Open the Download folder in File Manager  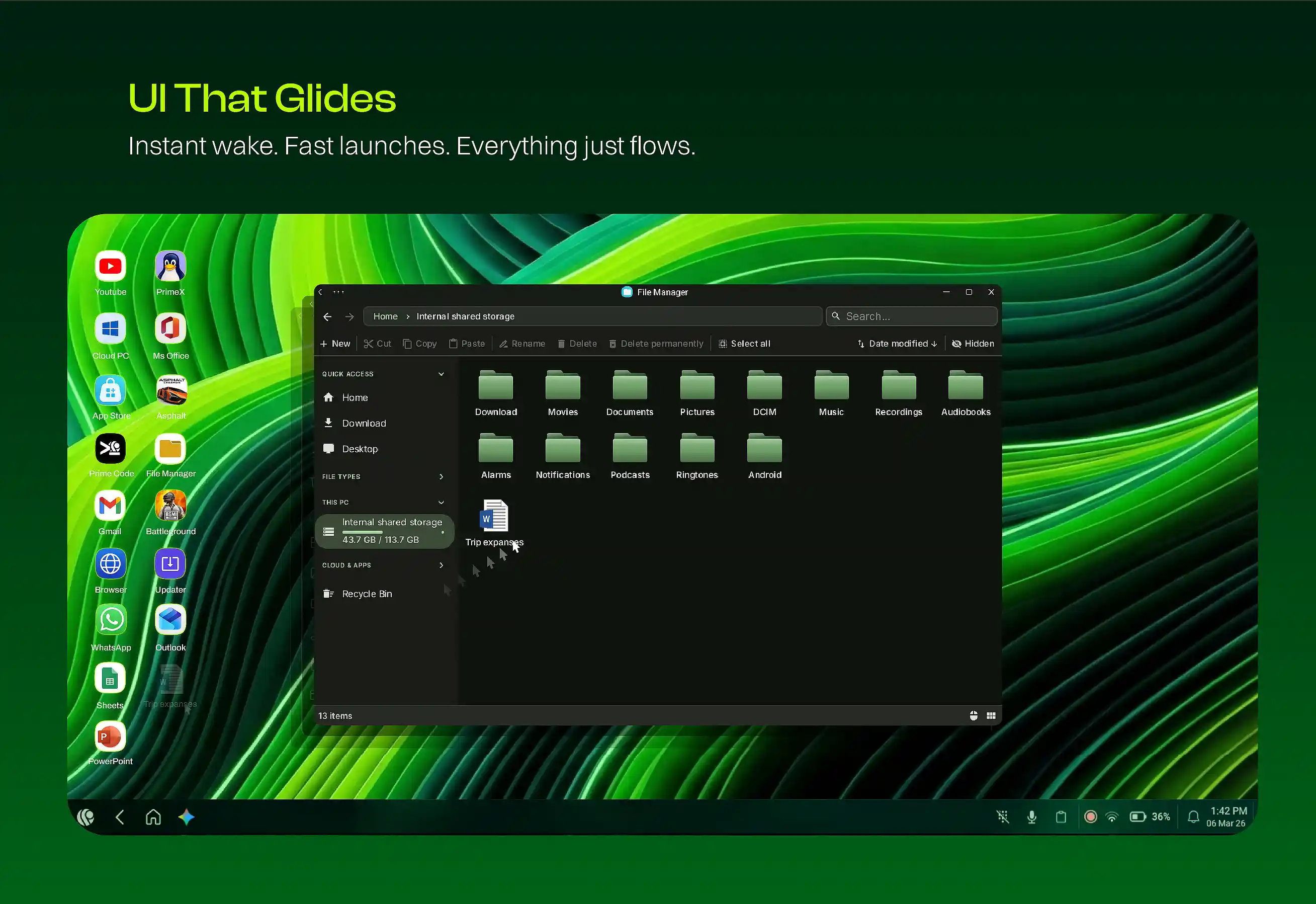click(x=495, y=394)
